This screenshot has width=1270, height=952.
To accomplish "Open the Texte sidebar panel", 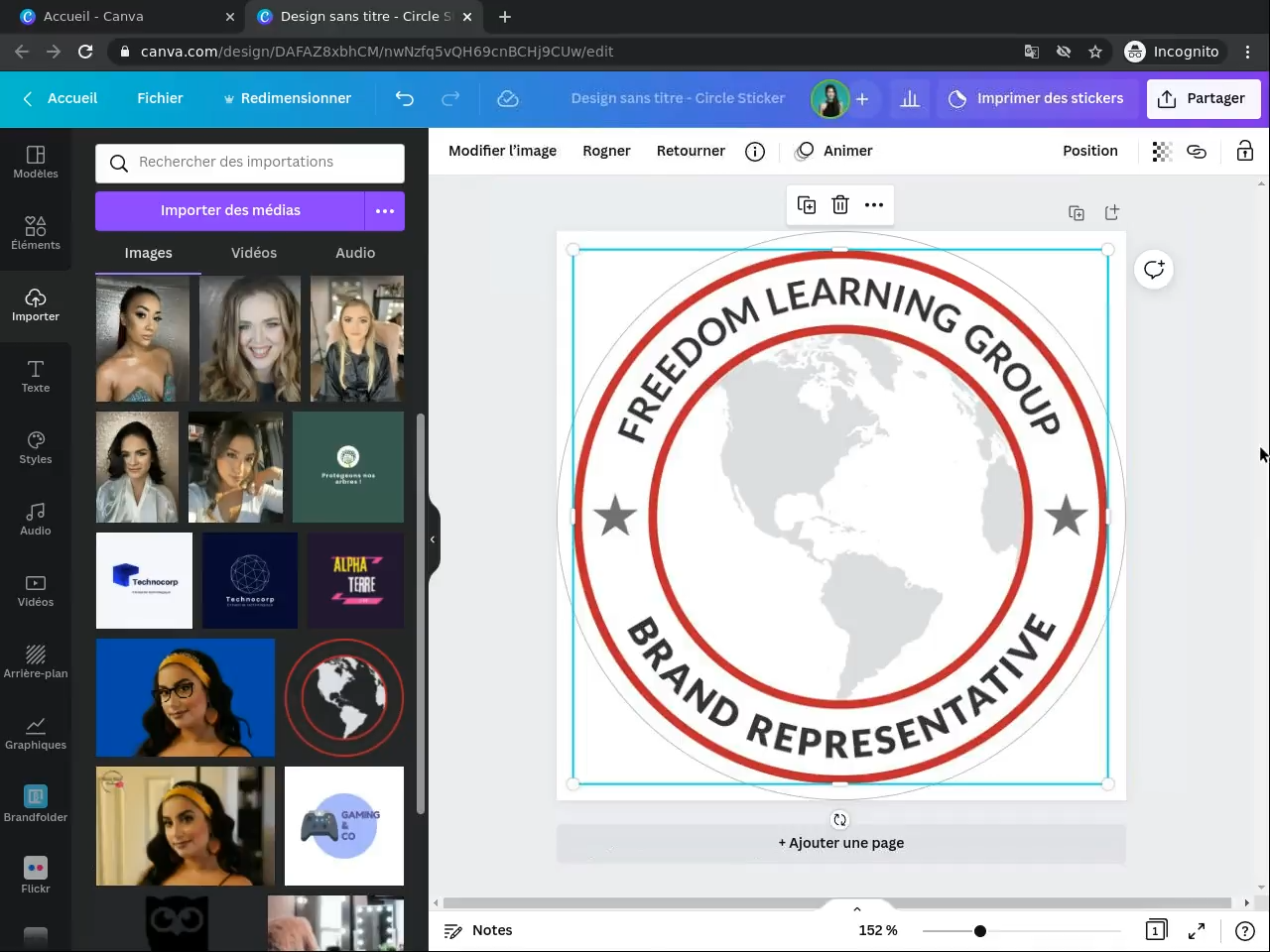I will [36, 376].
